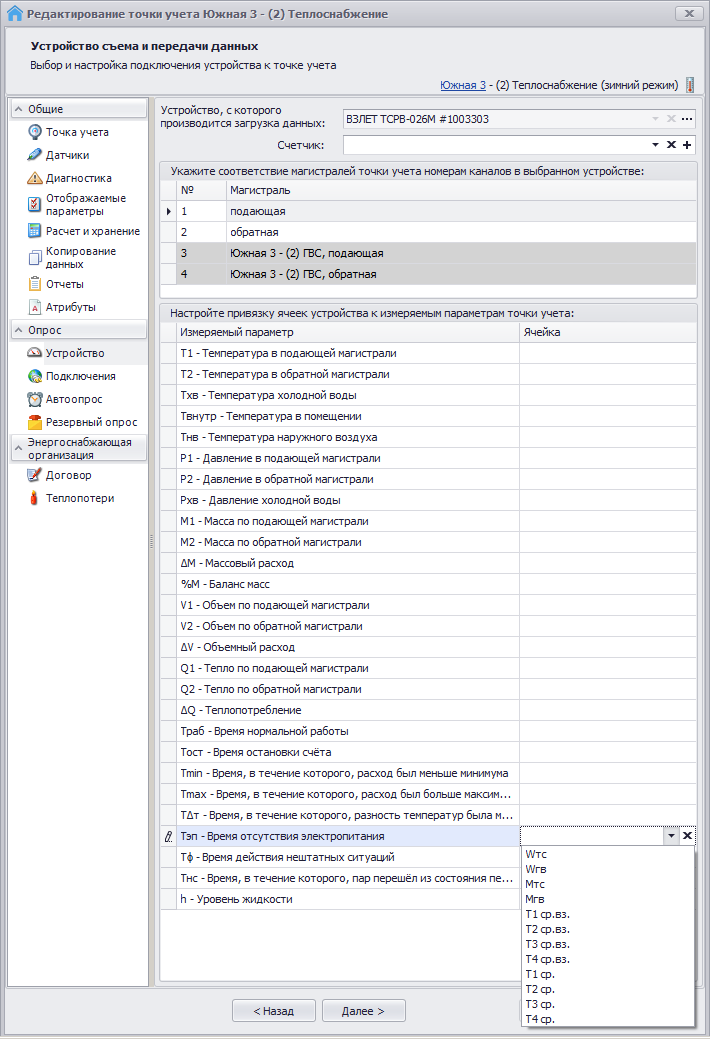Open the Резервный опрос folder icon
Image resolution: width=710 pixels, height=1039 pixels.
[34, 422]
